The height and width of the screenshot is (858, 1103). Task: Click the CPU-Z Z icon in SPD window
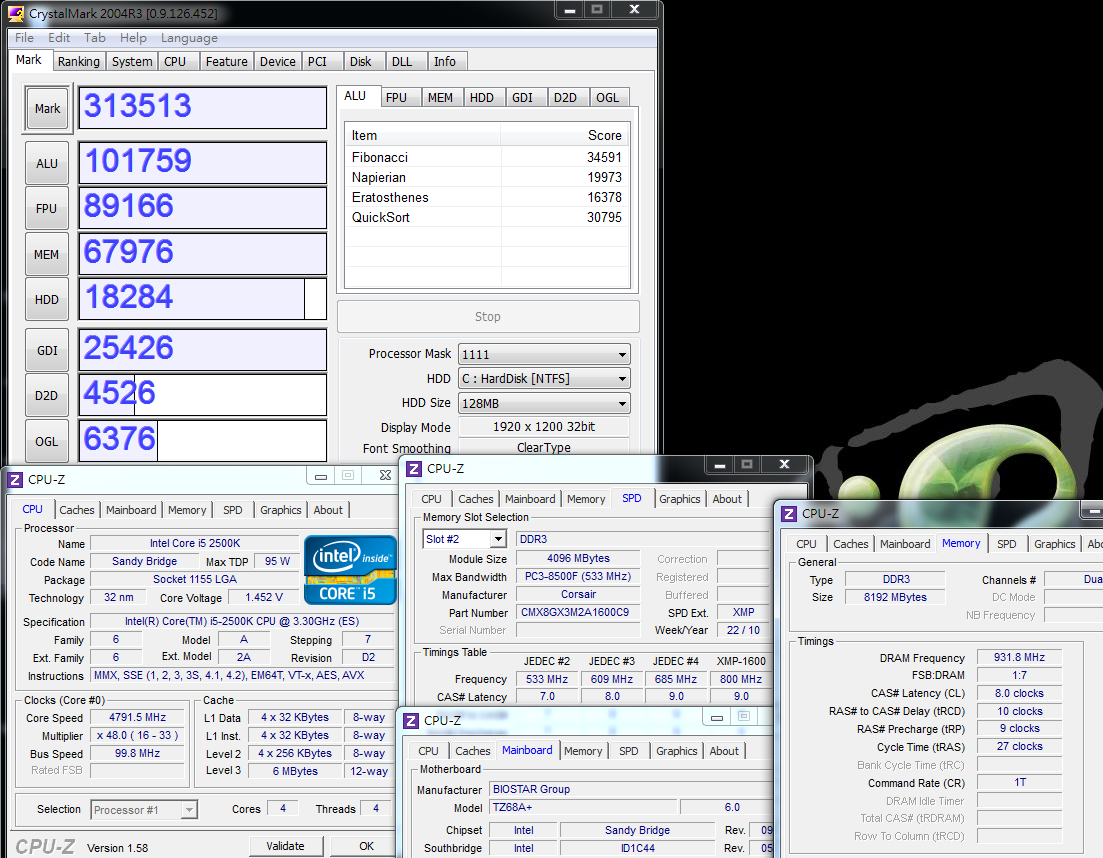(x=414, y=468)
